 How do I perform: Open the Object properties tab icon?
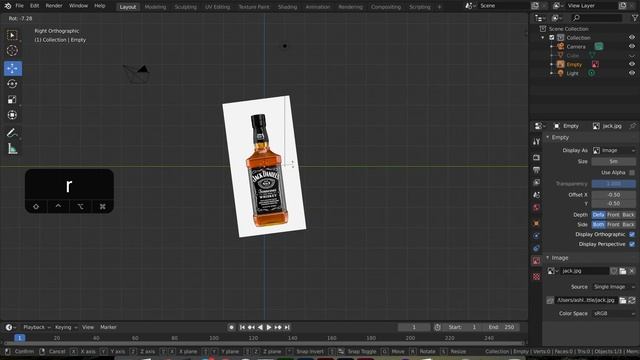(536, 223)
